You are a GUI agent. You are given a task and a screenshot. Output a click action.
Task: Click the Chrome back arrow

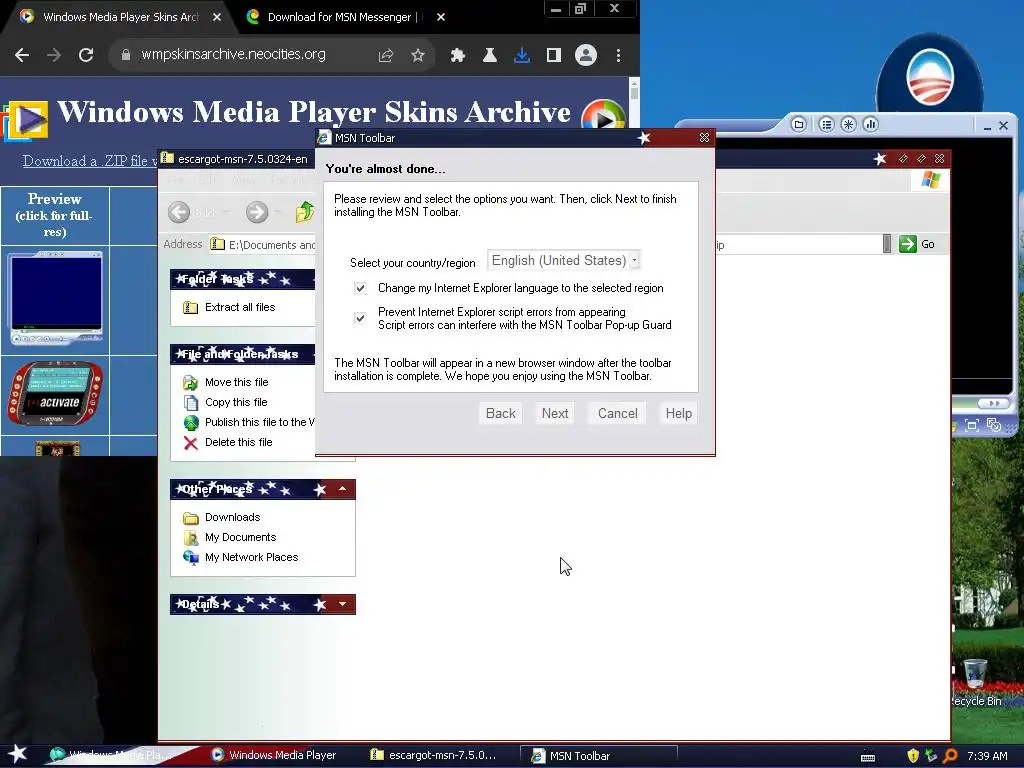(22, 56)
